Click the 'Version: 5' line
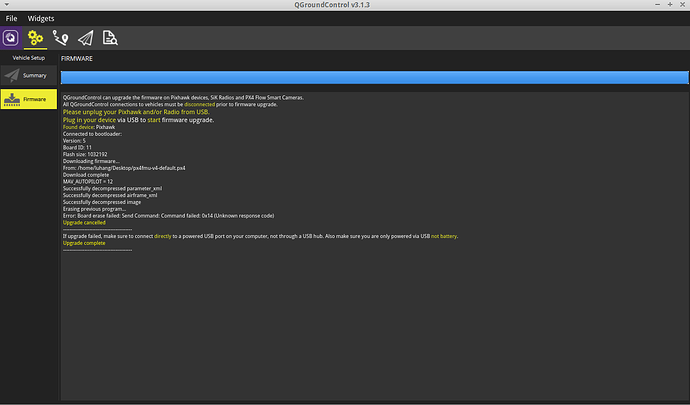 point(74,141)
